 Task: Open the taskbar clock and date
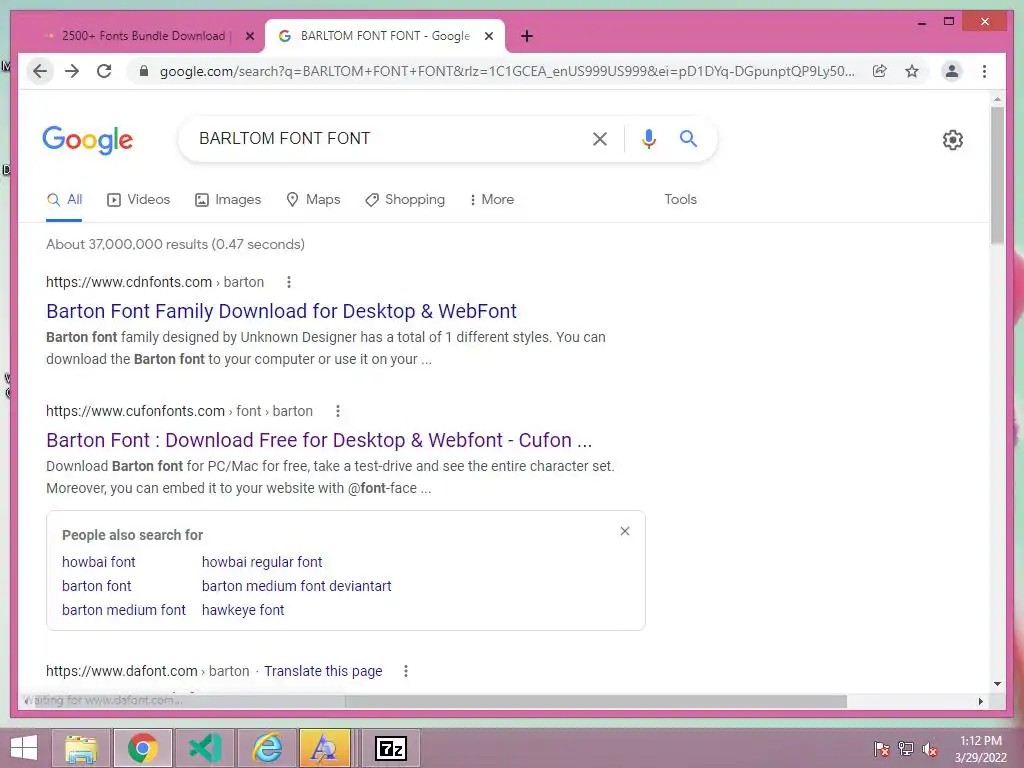[980, 749]
